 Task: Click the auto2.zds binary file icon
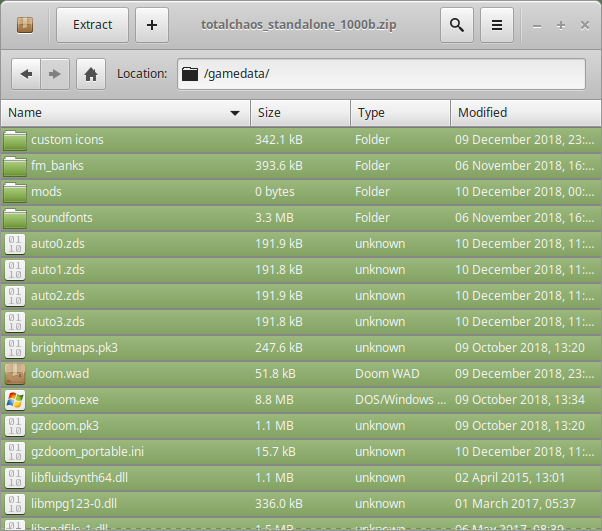[x=15, y=296]
